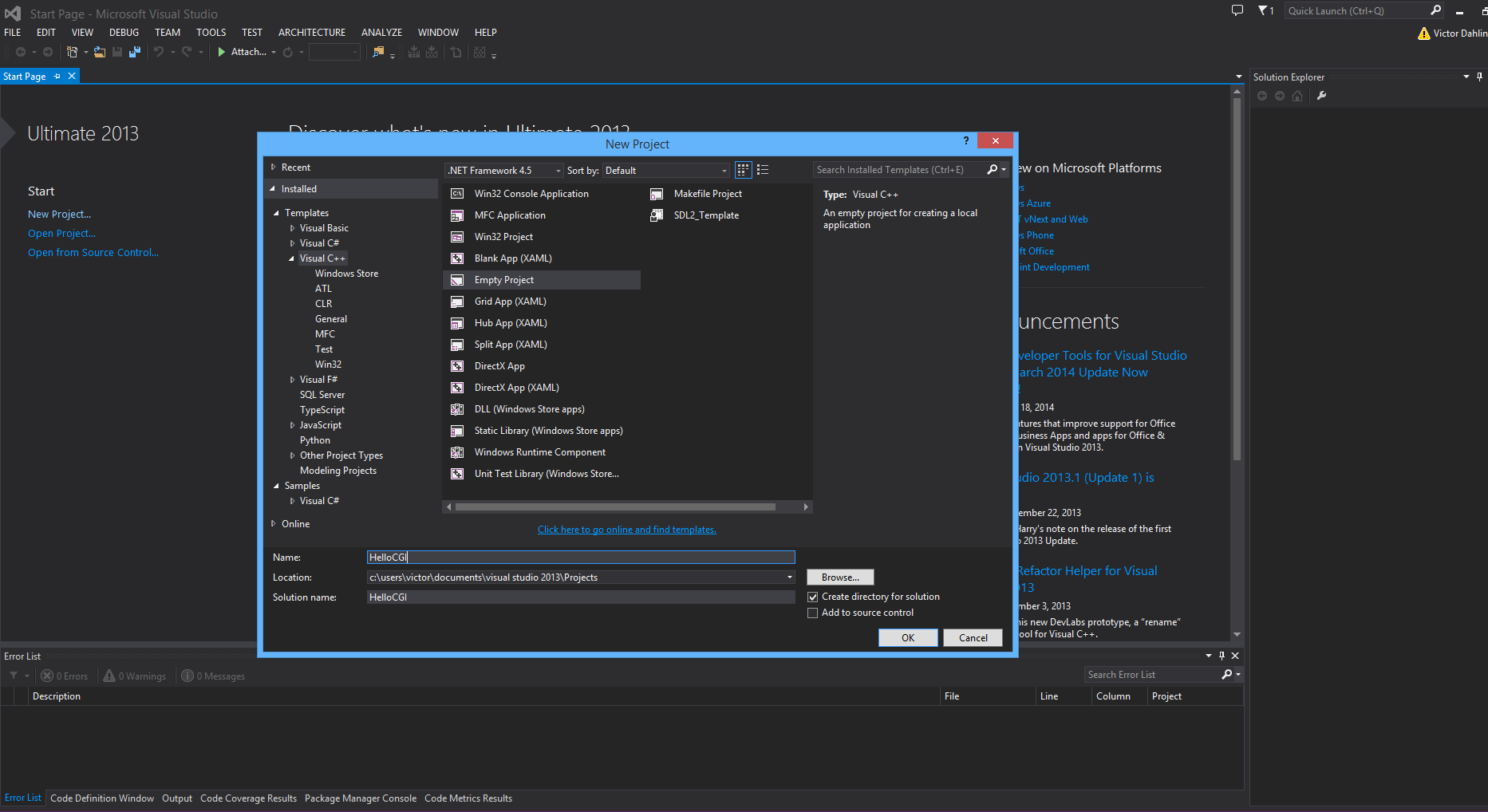This screenshot has width=1488, height=812.
Task: Switch to the Package Manager Console tab
Action: point(361,798)
